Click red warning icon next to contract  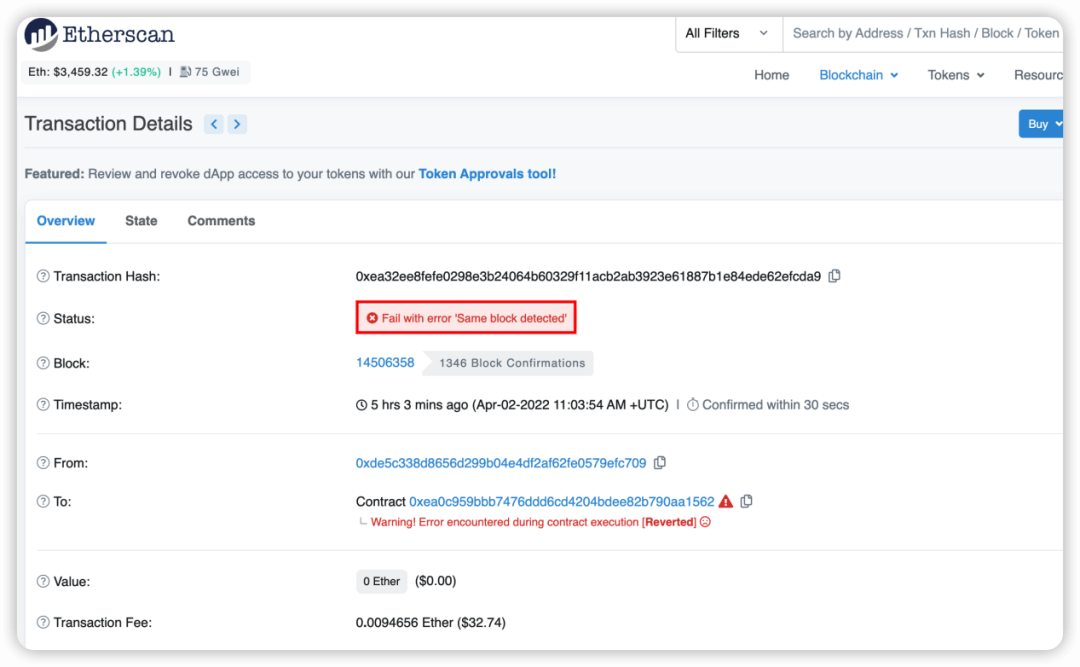[726, 501]
